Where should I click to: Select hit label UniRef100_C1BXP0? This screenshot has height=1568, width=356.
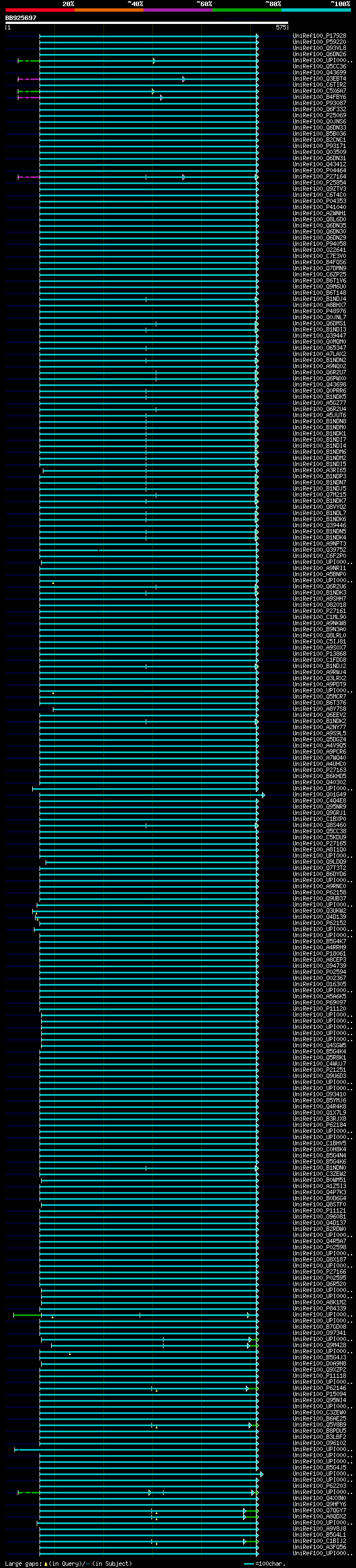[x=319, y=819]
